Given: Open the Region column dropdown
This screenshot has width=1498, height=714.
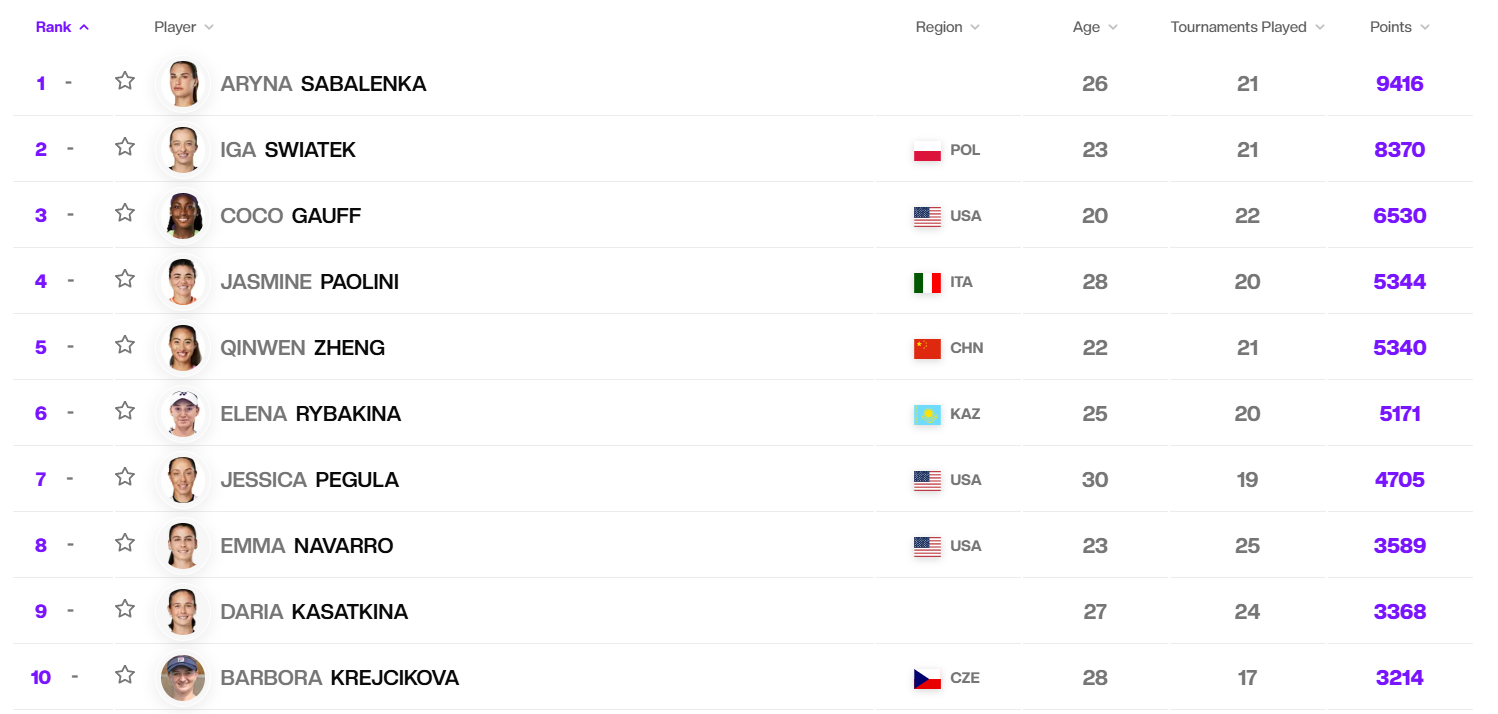Looking at the screenshot, I should tap(947, 27).
